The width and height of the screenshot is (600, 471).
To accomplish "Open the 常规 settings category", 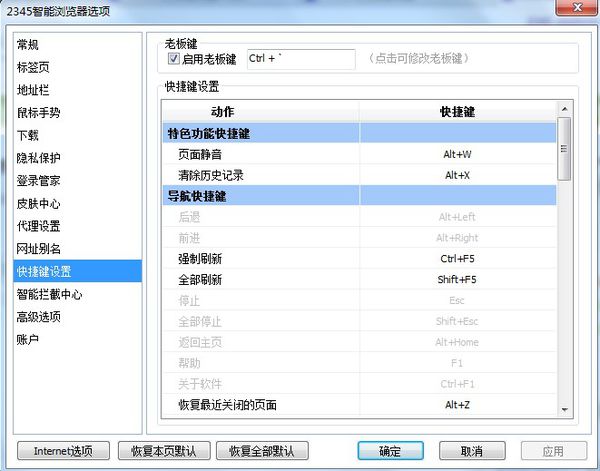I will [x=77, y=45].
